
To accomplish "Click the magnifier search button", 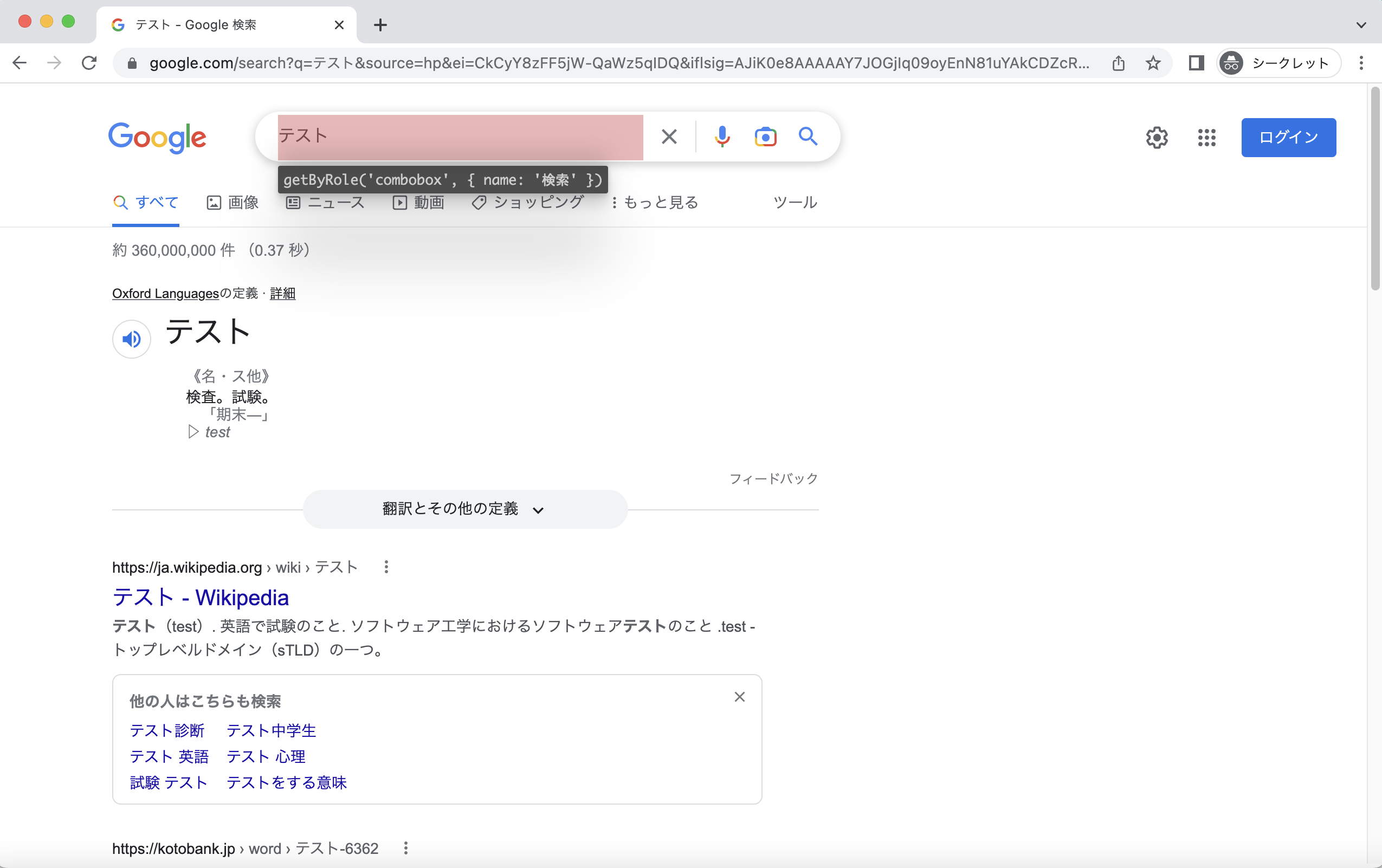I will [808, 136].
